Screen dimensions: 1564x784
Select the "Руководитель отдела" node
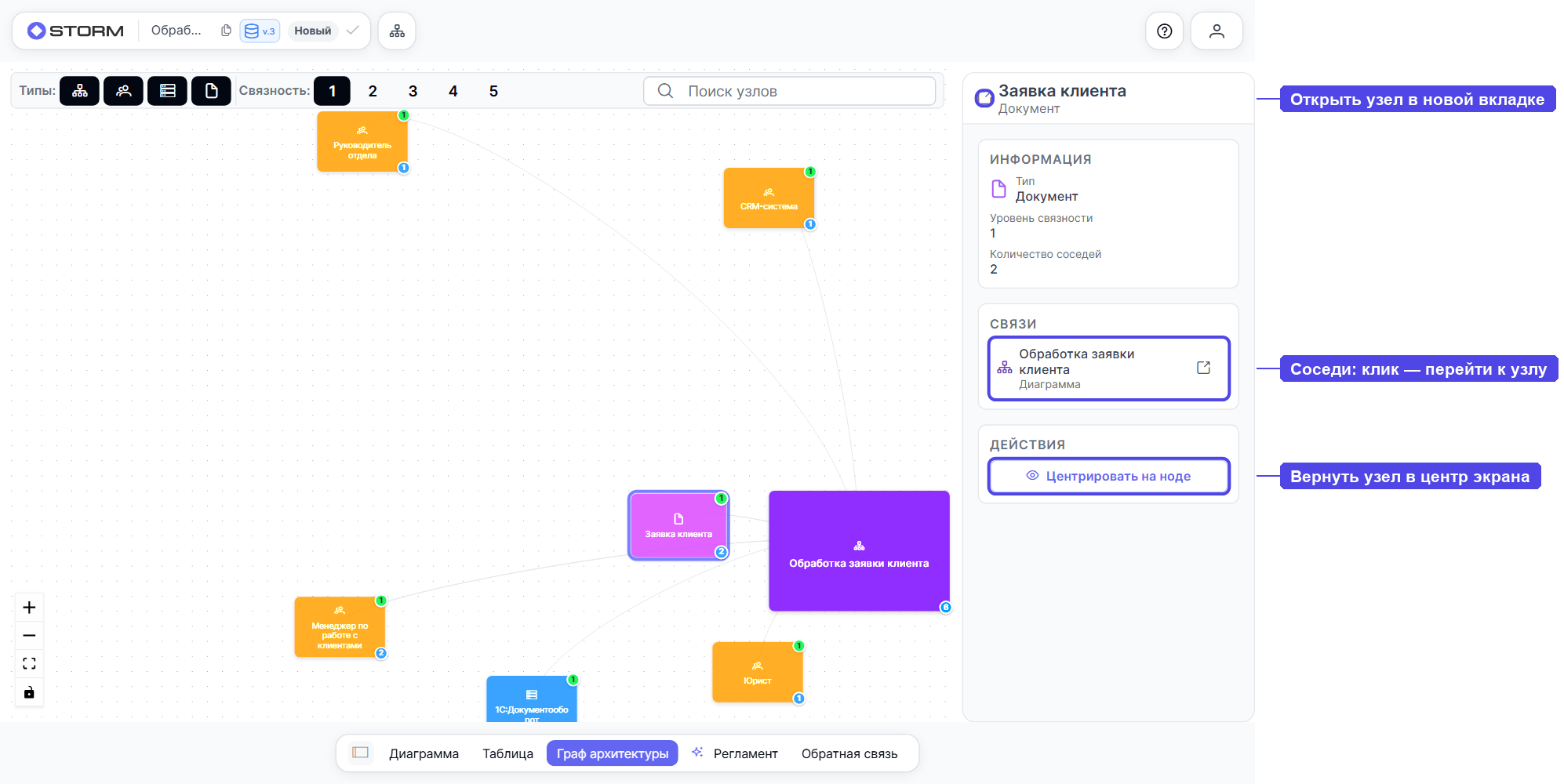362,142
